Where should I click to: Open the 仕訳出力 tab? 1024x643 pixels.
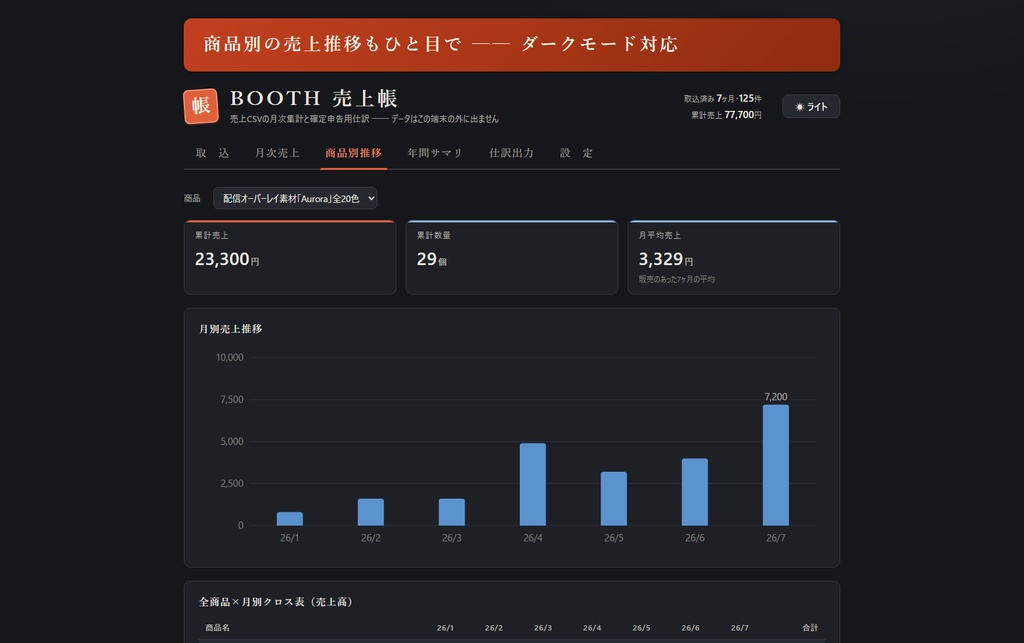coord(511,153)
